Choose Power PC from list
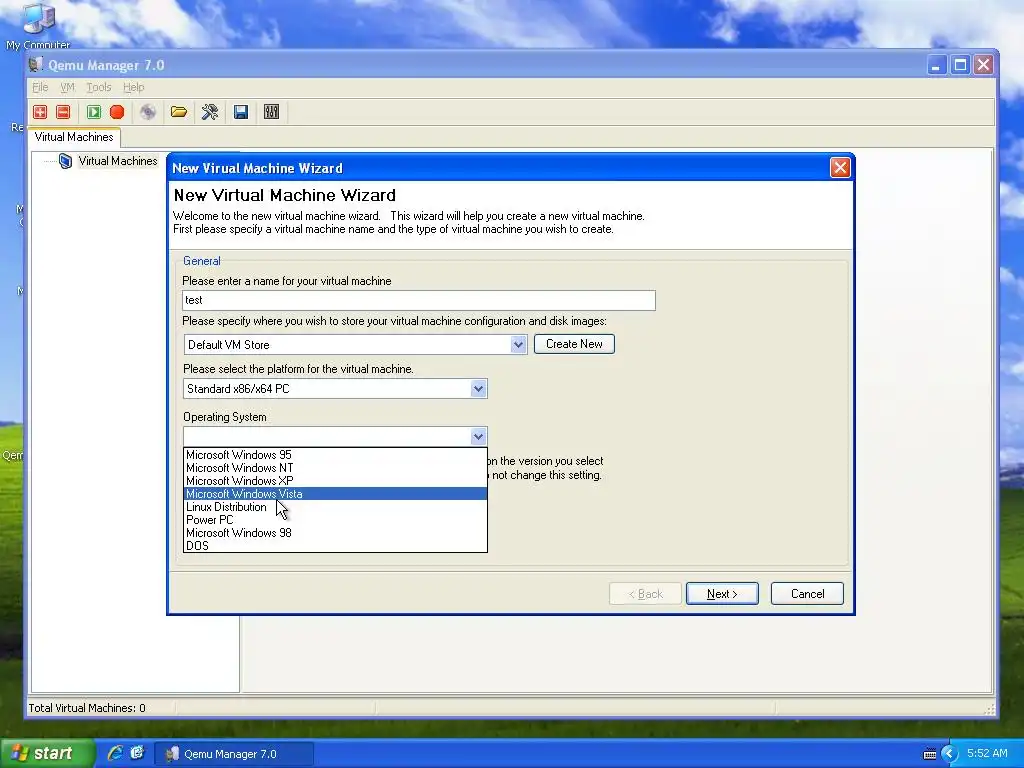The image size is (1024, 768). click(x=335, y=520)
